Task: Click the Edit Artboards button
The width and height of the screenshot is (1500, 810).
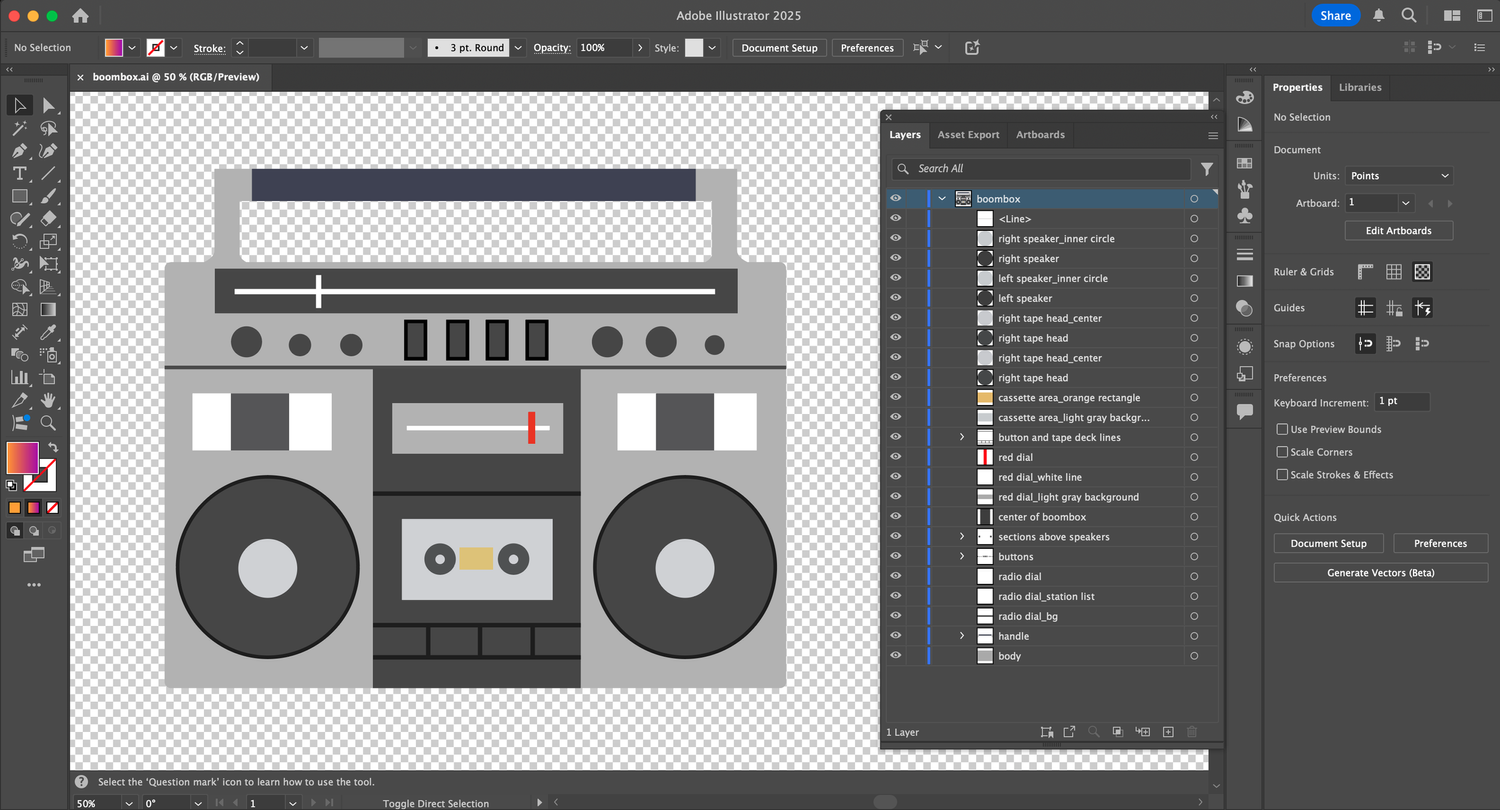Action: point(1399,231)
